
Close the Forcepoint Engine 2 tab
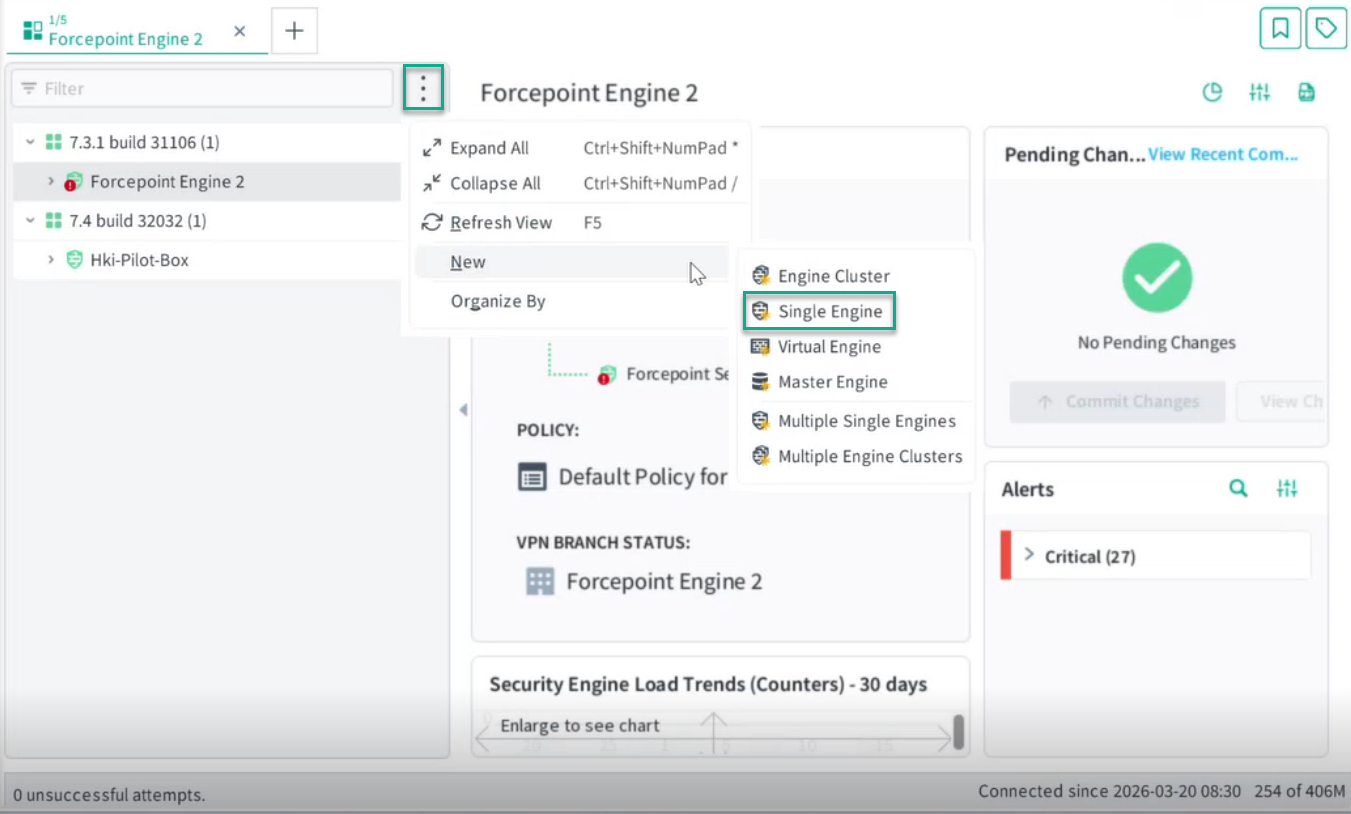pos(240,31)
